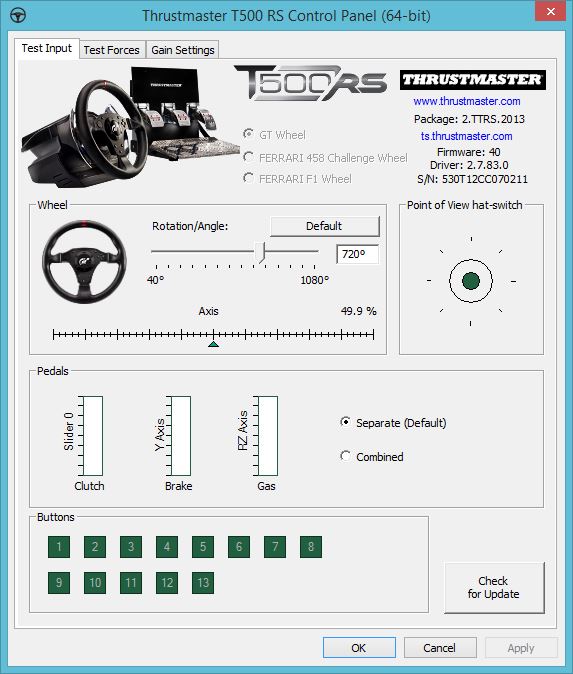Click button indicator 13
The width and height of the screenshot is (573, 674).
[x=203, y=583]
